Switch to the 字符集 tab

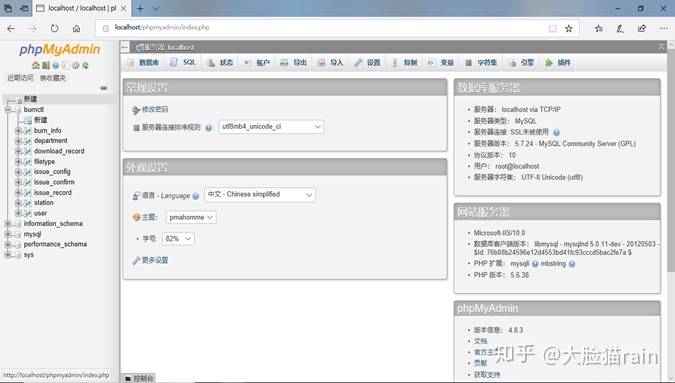[481, 63]
